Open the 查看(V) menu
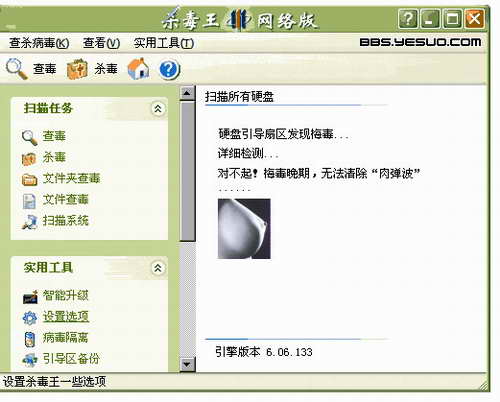The width and height of the screenshot is (500, 402). [x=101, y=43]
